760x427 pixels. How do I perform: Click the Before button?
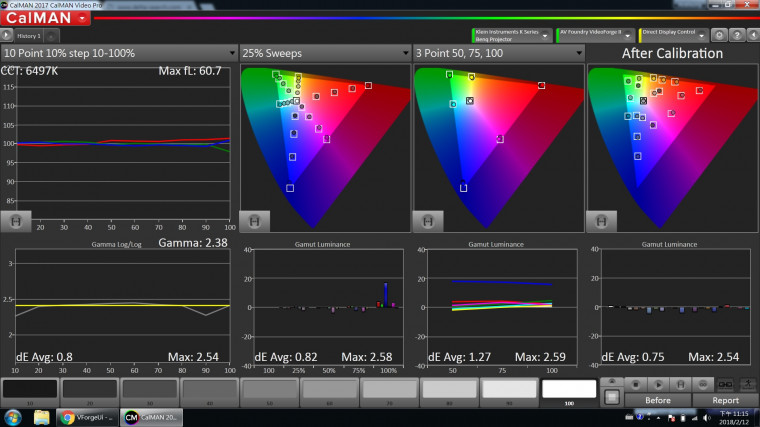coord(657,400)
